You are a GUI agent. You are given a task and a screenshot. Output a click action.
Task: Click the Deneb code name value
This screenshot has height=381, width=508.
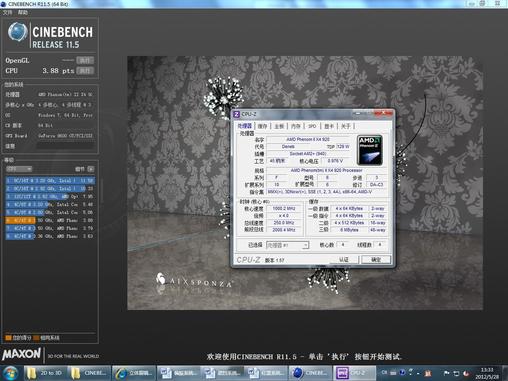pos(288,147)
